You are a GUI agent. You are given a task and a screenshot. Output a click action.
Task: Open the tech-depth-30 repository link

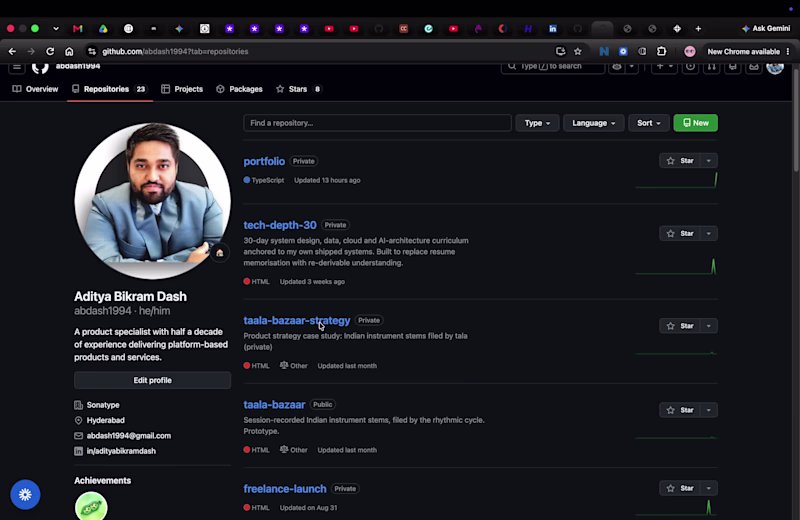coord(280,225)
